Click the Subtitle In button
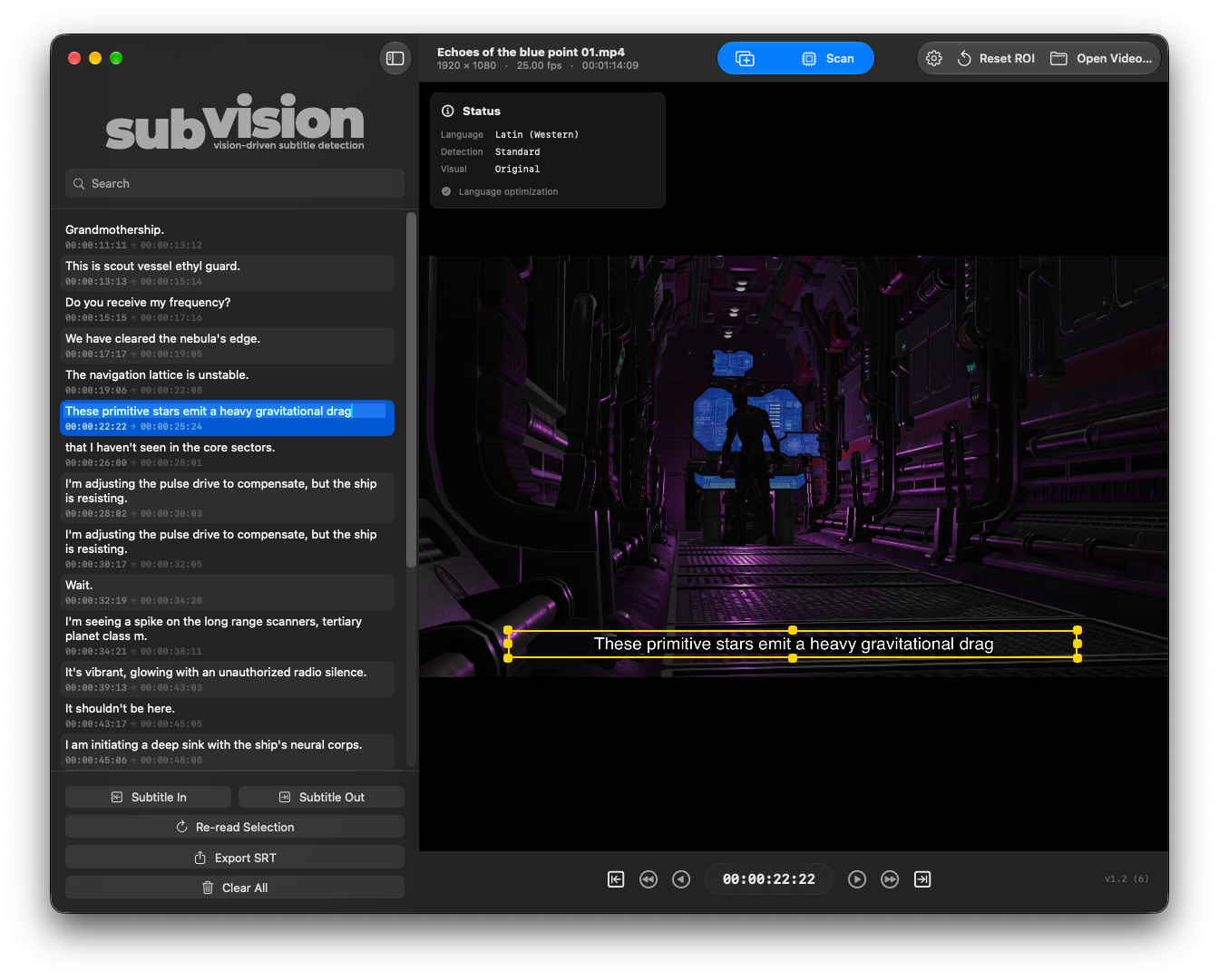1219x980 pixels. click(148, 797)
